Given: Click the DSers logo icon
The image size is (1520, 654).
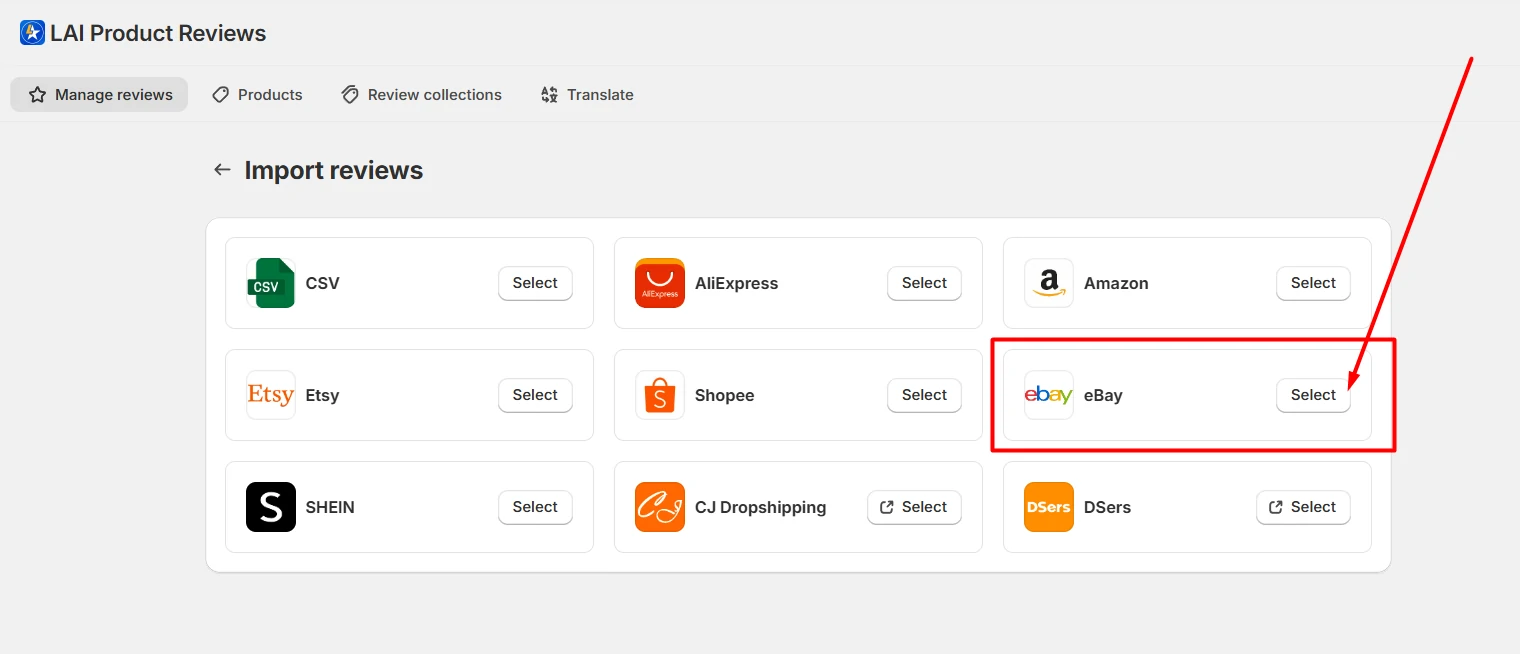Looking at the screenshot, I should coord(1049,507).
